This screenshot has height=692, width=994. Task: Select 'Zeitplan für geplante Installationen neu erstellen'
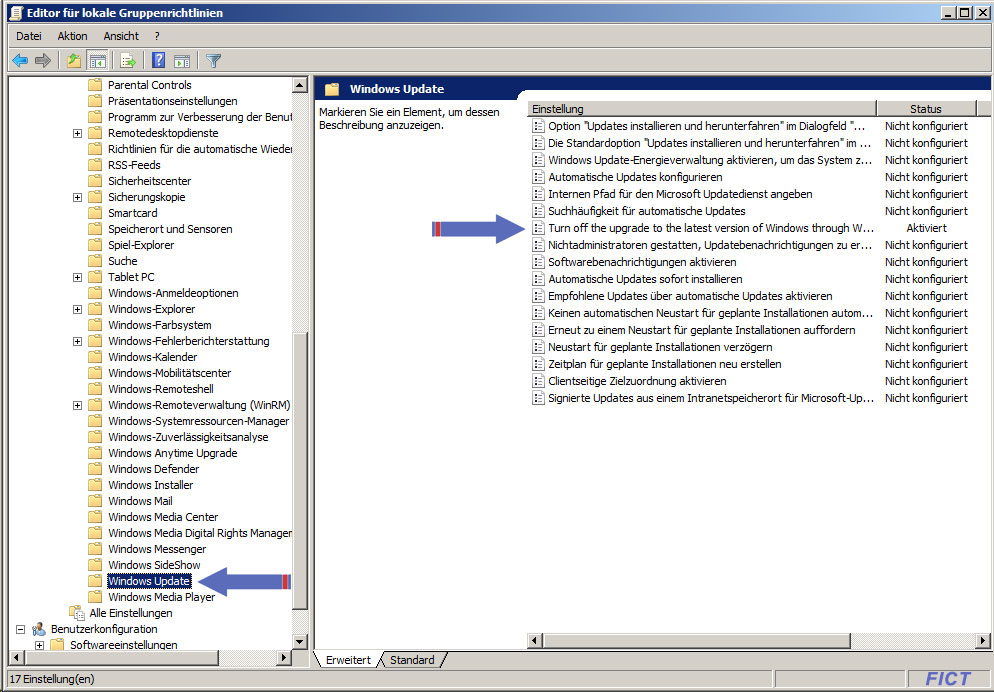point(665,364)
